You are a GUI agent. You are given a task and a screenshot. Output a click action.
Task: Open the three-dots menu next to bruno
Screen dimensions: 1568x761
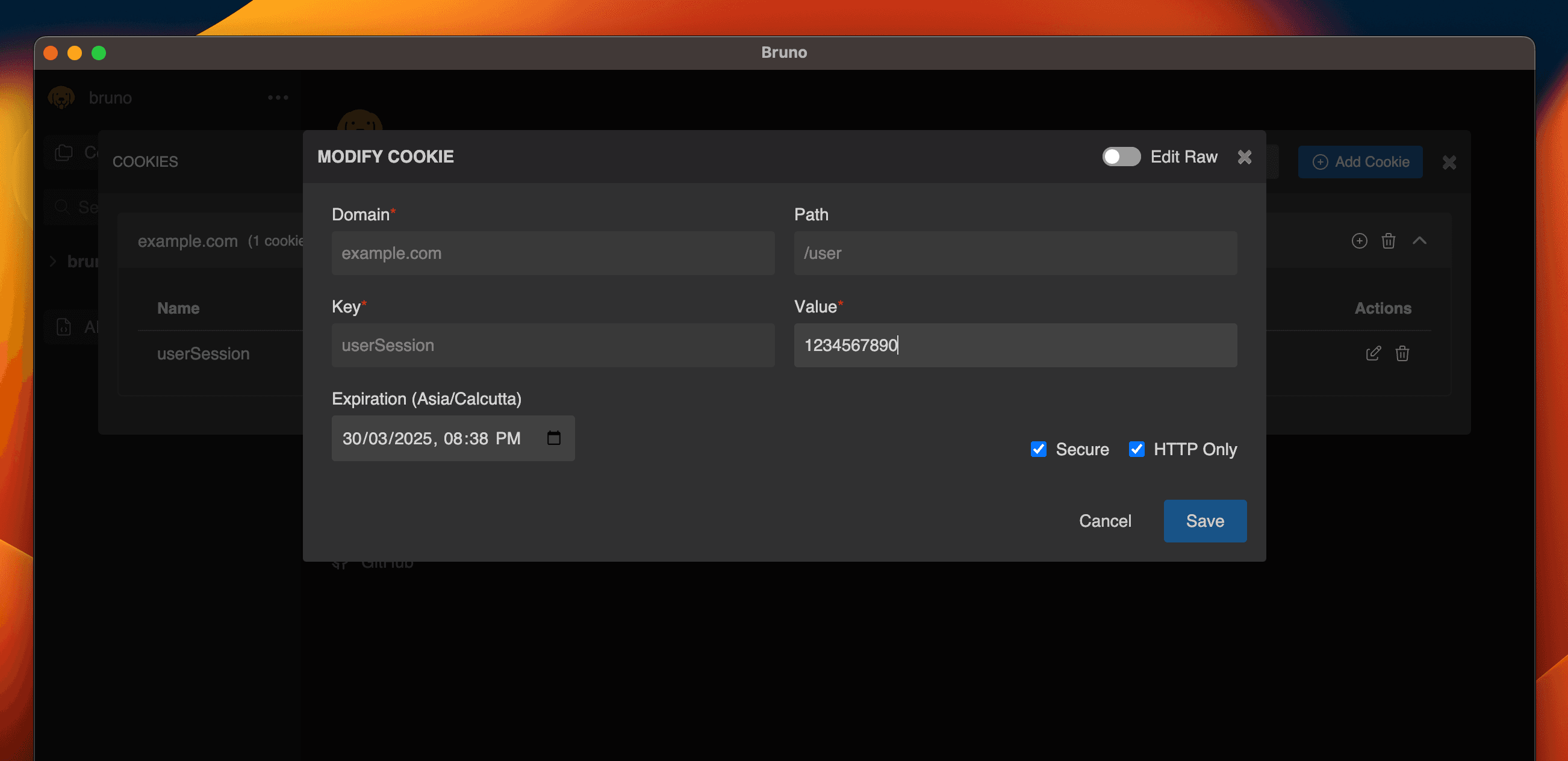(x=278, y=98)
